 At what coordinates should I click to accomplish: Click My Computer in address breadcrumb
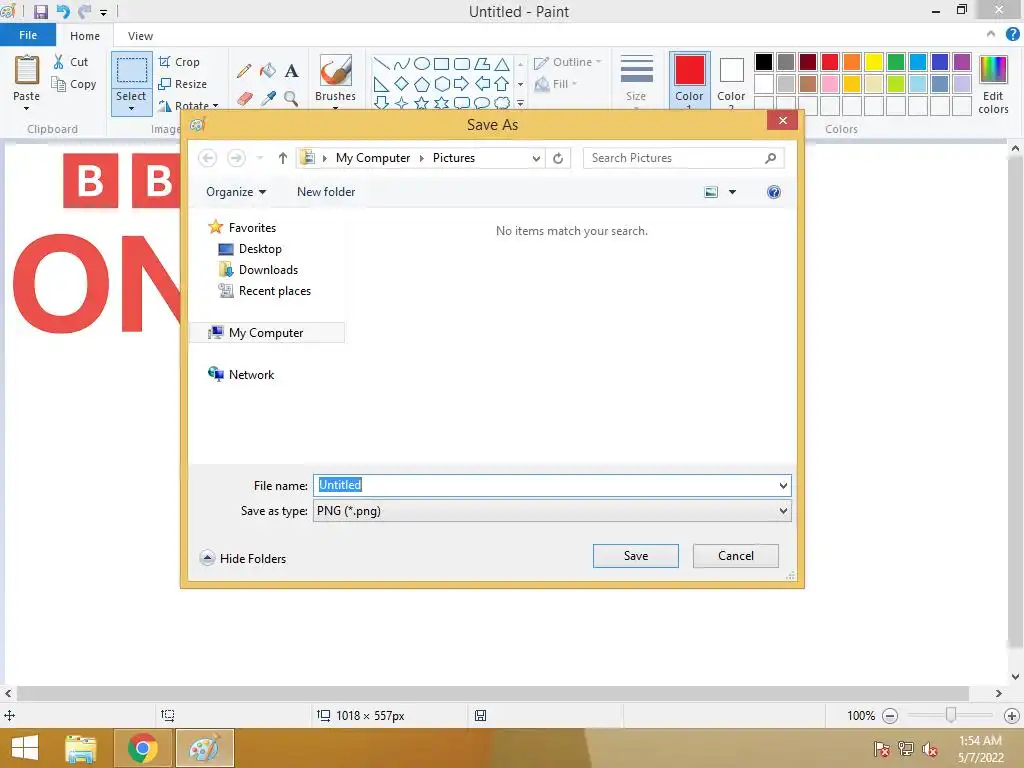point(373,158)
